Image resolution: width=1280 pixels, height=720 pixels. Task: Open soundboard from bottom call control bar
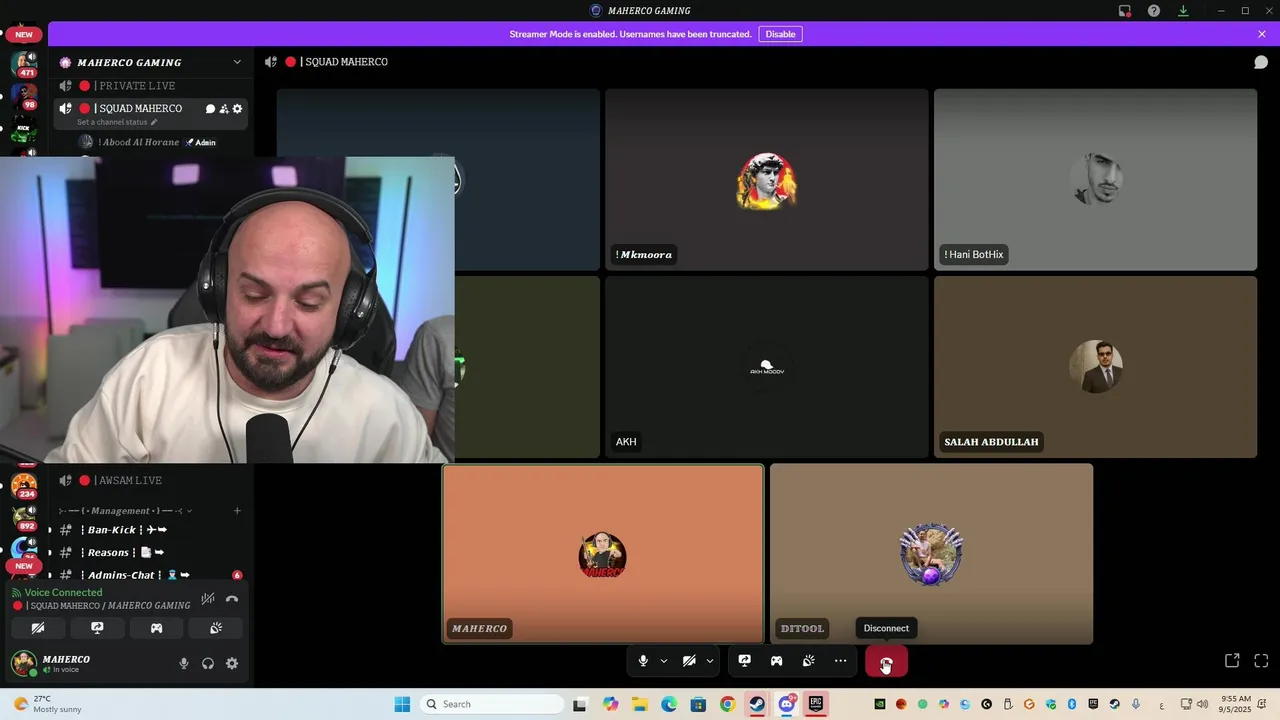click(x=808, y=661)
